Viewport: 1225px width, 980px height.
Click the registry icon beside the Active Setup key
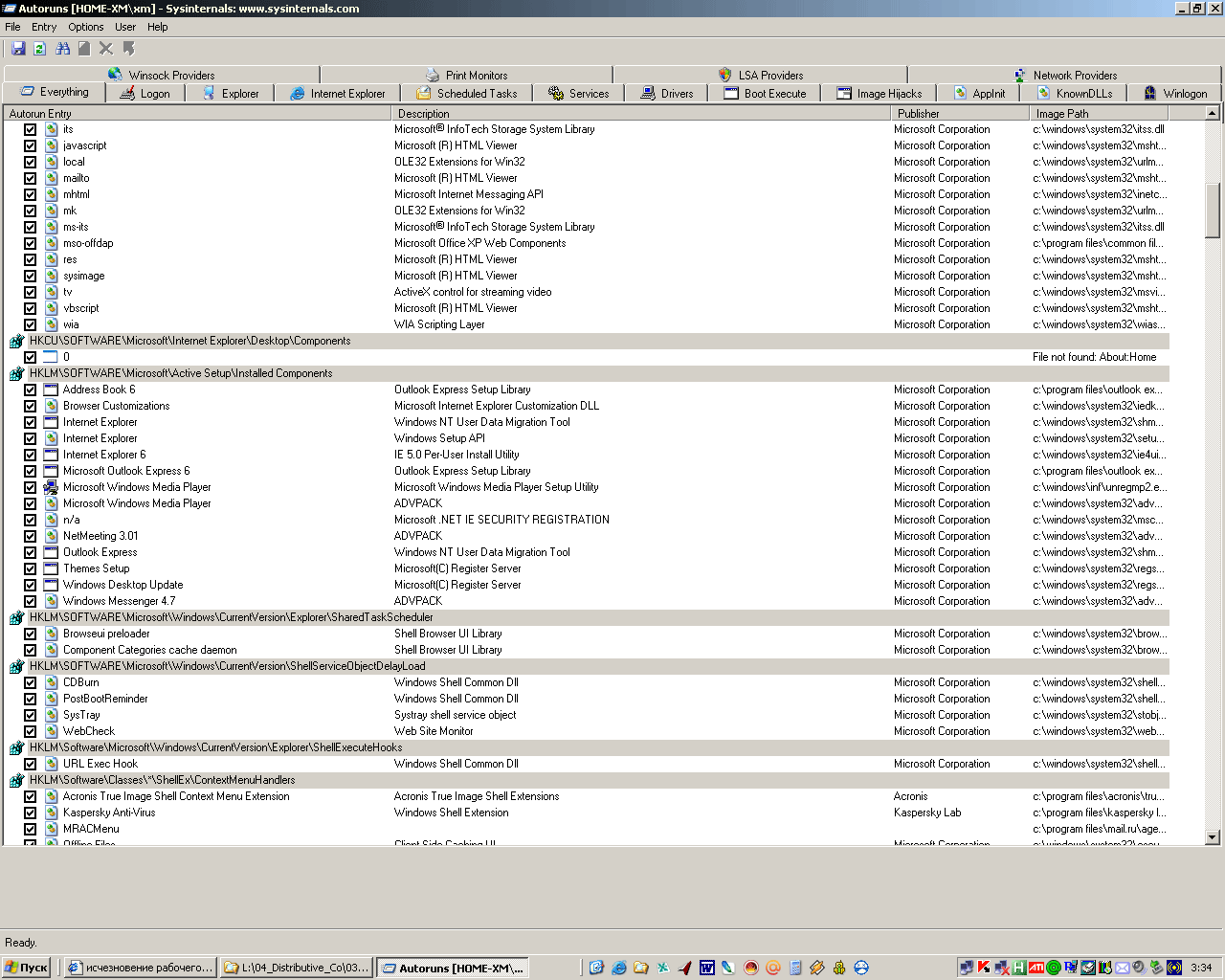(x=16, y=374)
